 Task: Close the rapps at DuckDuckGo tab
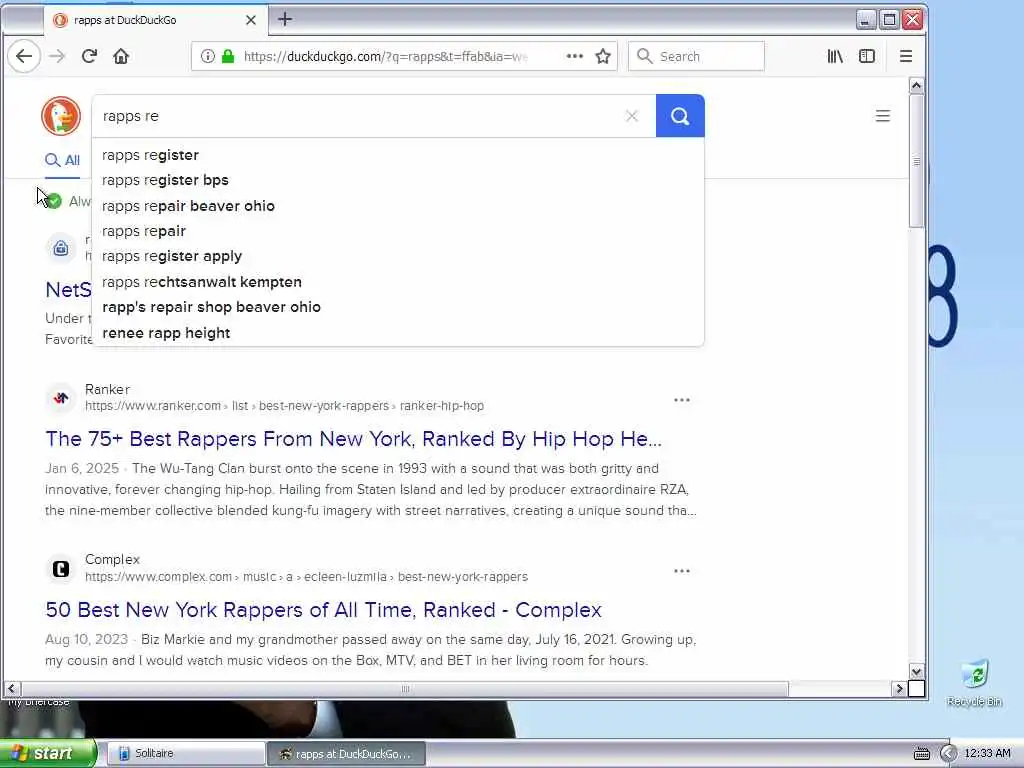click(251, 20)
